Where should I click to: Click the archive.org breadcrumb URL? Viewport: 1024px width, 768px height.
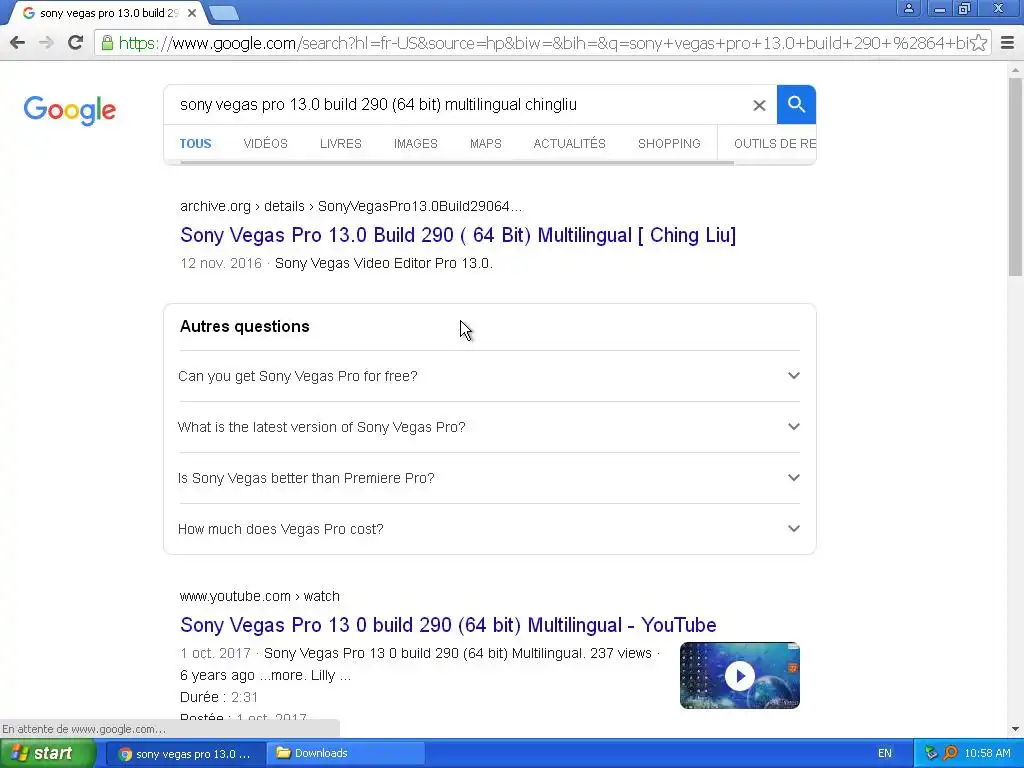tap(351, 206)
